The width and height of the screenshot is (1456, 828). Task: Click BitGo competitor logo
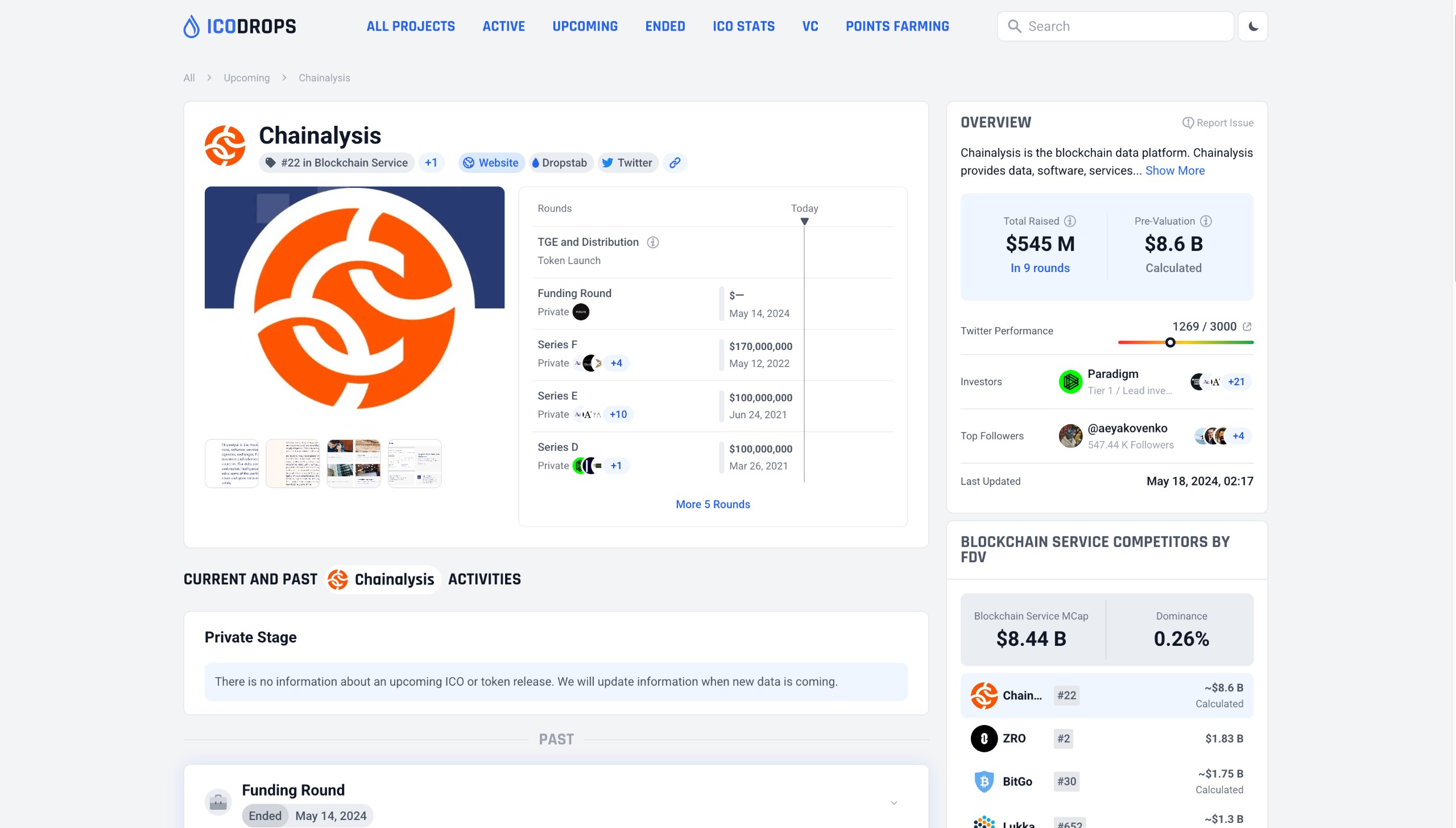coord(984,781)
